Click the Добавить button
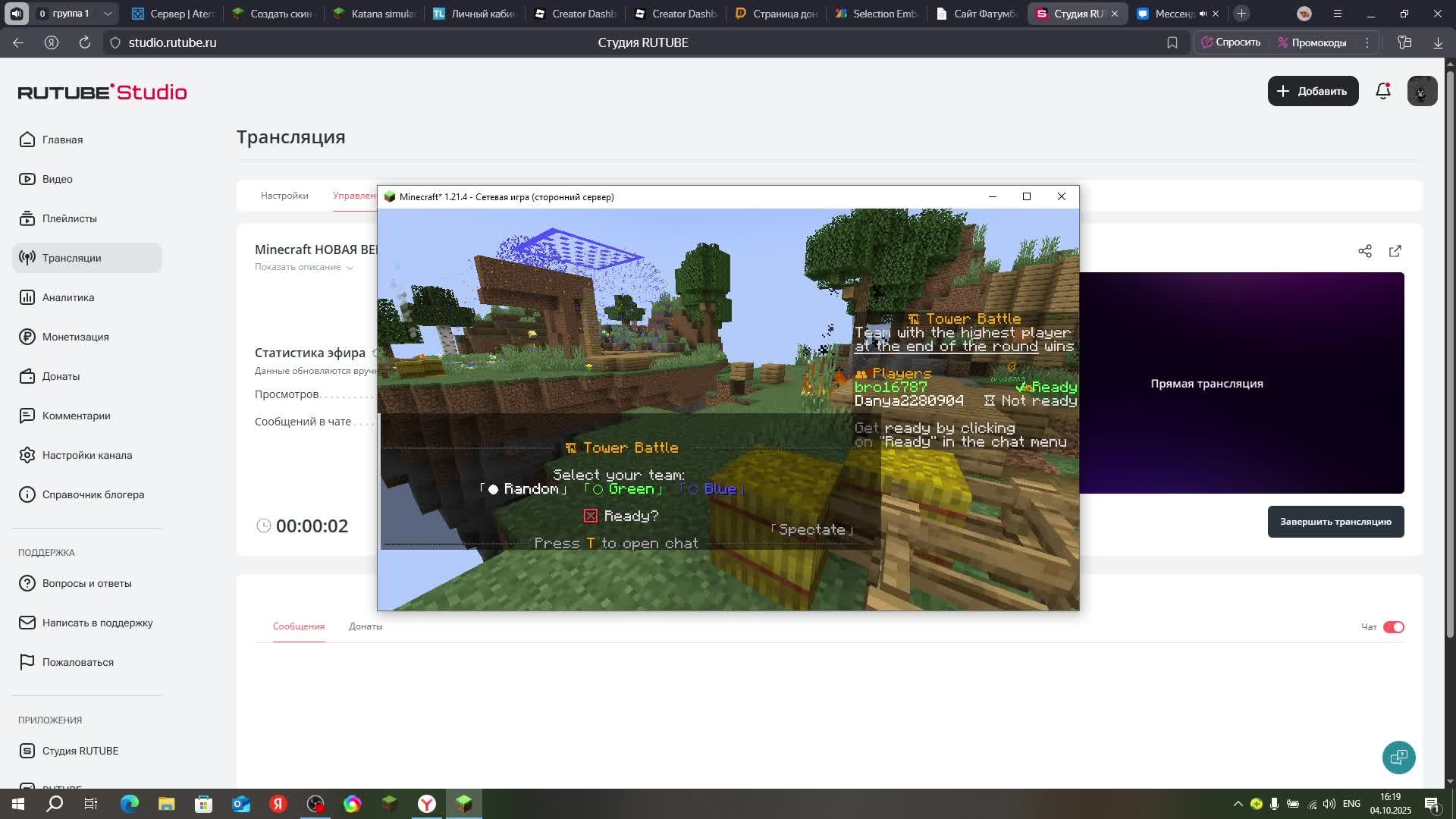The width and height of the screenshot is (1456, 819). click(x=1313, y=91)
